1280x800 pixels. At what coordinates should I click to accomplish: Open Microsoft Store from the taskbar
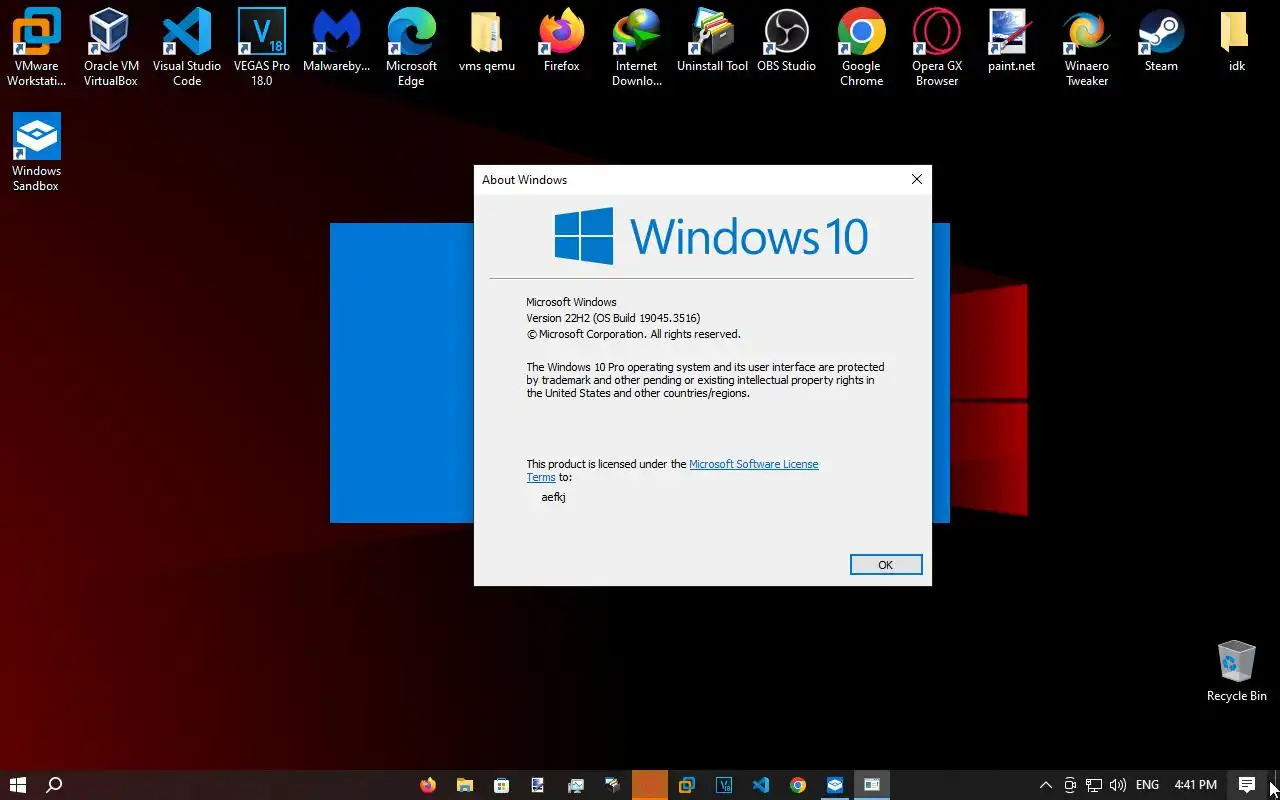pos(502,785)
